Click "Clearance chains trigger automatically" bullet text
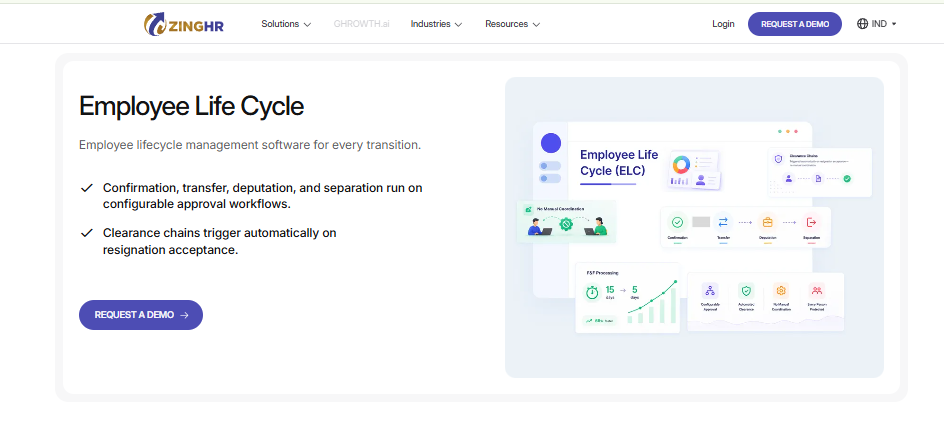 (220, 241)
